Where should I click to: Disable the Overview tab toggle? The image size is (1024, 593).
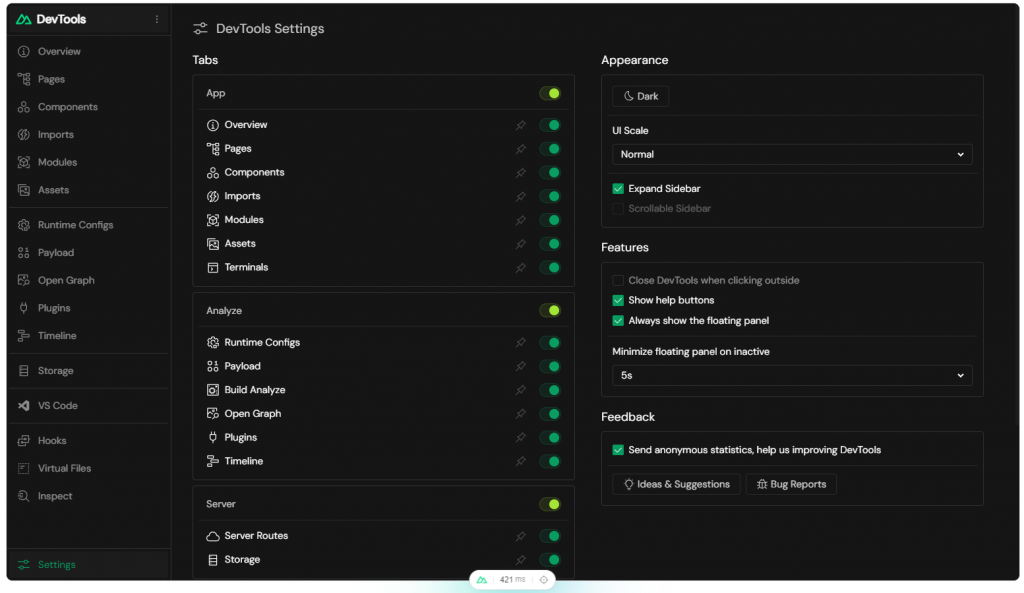tap(550, 125)
